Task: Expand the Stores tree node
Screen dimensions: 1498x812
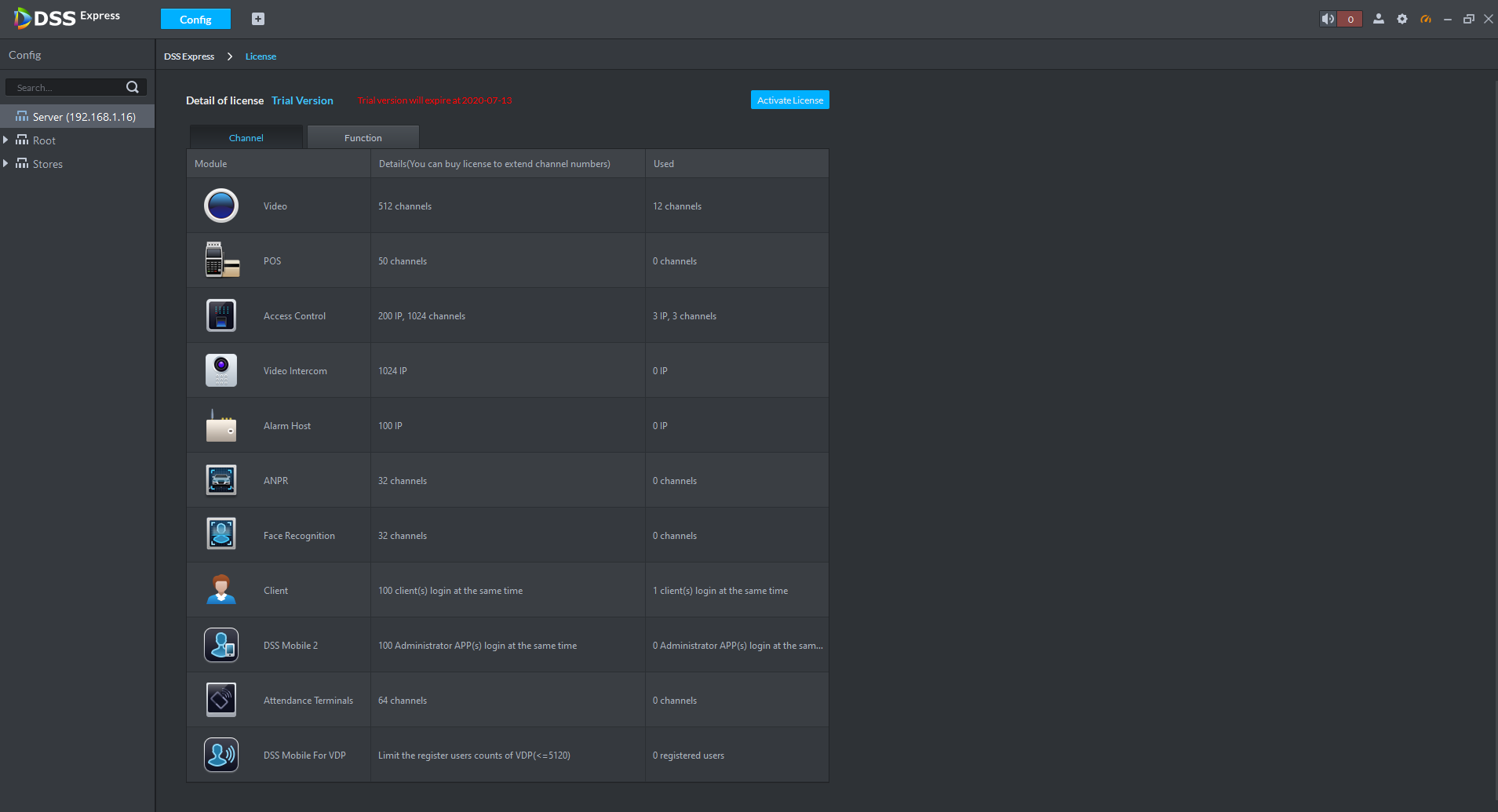Action: point(5,163)
